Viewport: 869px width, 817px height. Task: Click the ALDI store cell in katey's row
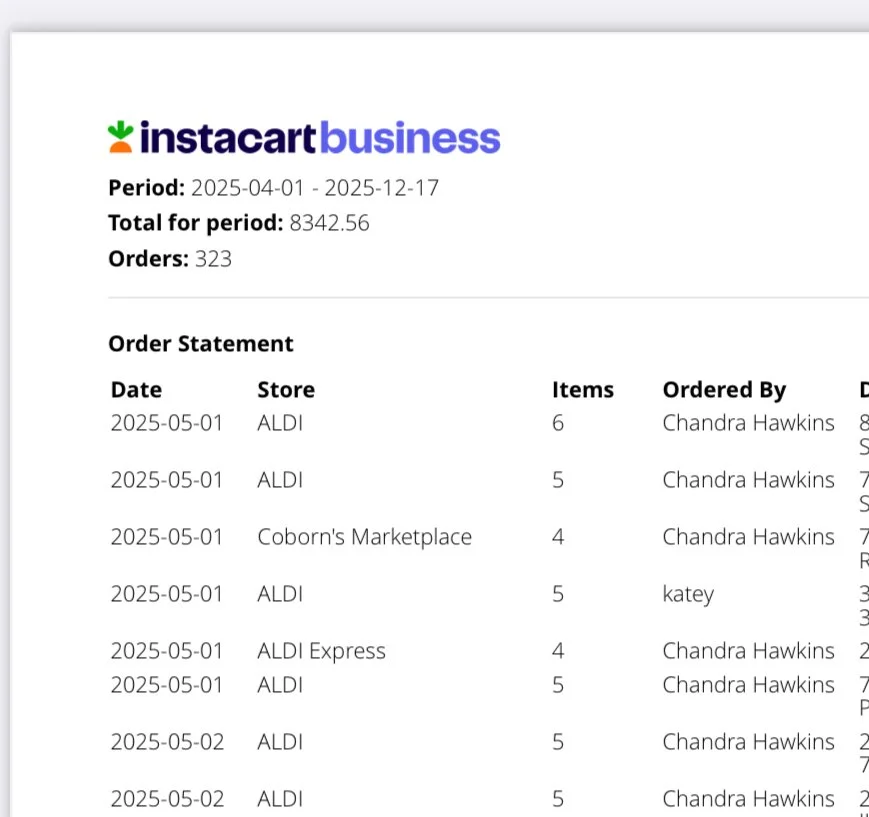coord(280,594)
